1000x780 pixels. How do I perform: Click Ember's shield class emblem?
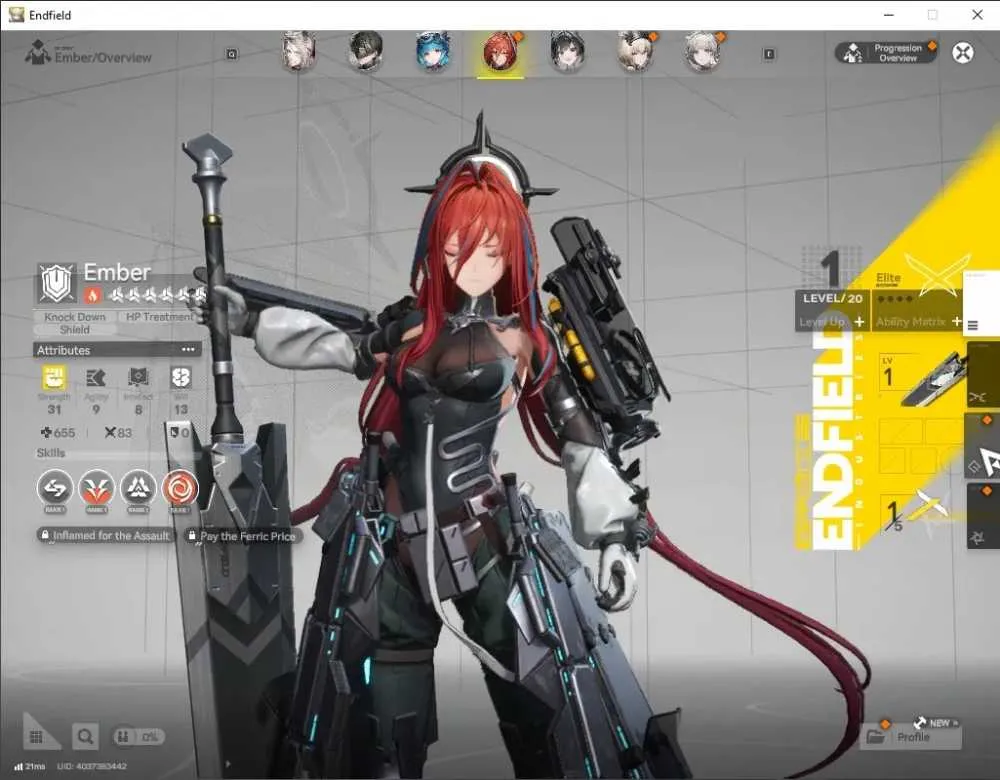pos(56,283)
